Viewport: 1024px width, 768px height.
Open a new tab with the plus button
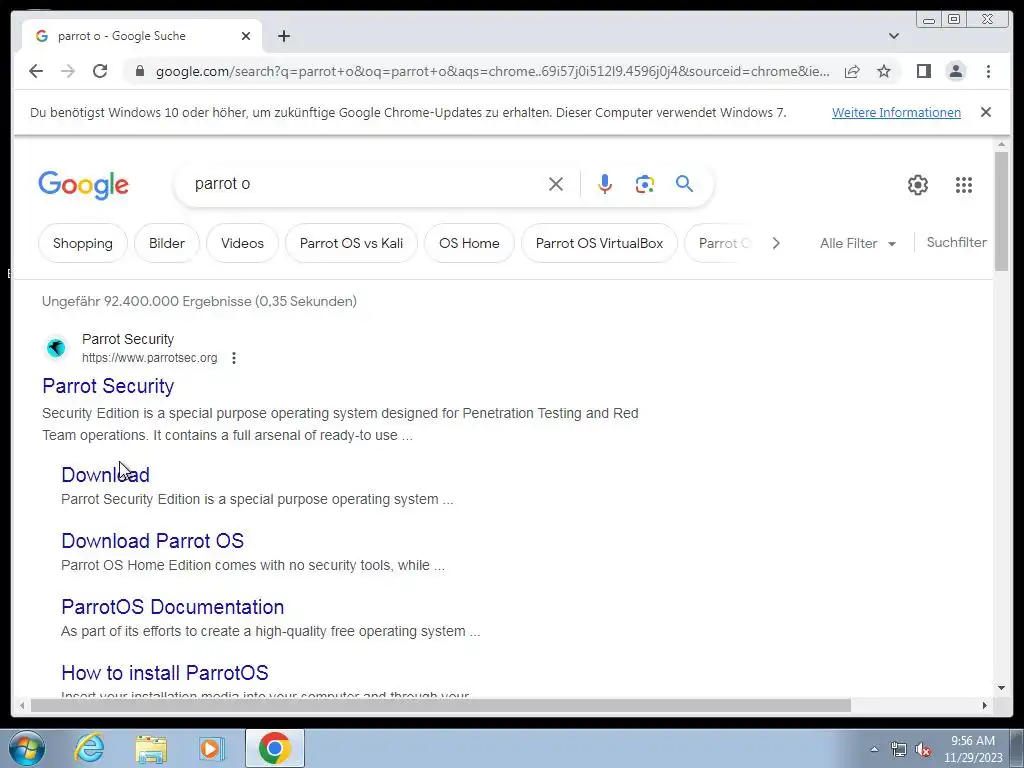[x=283, y=36]
